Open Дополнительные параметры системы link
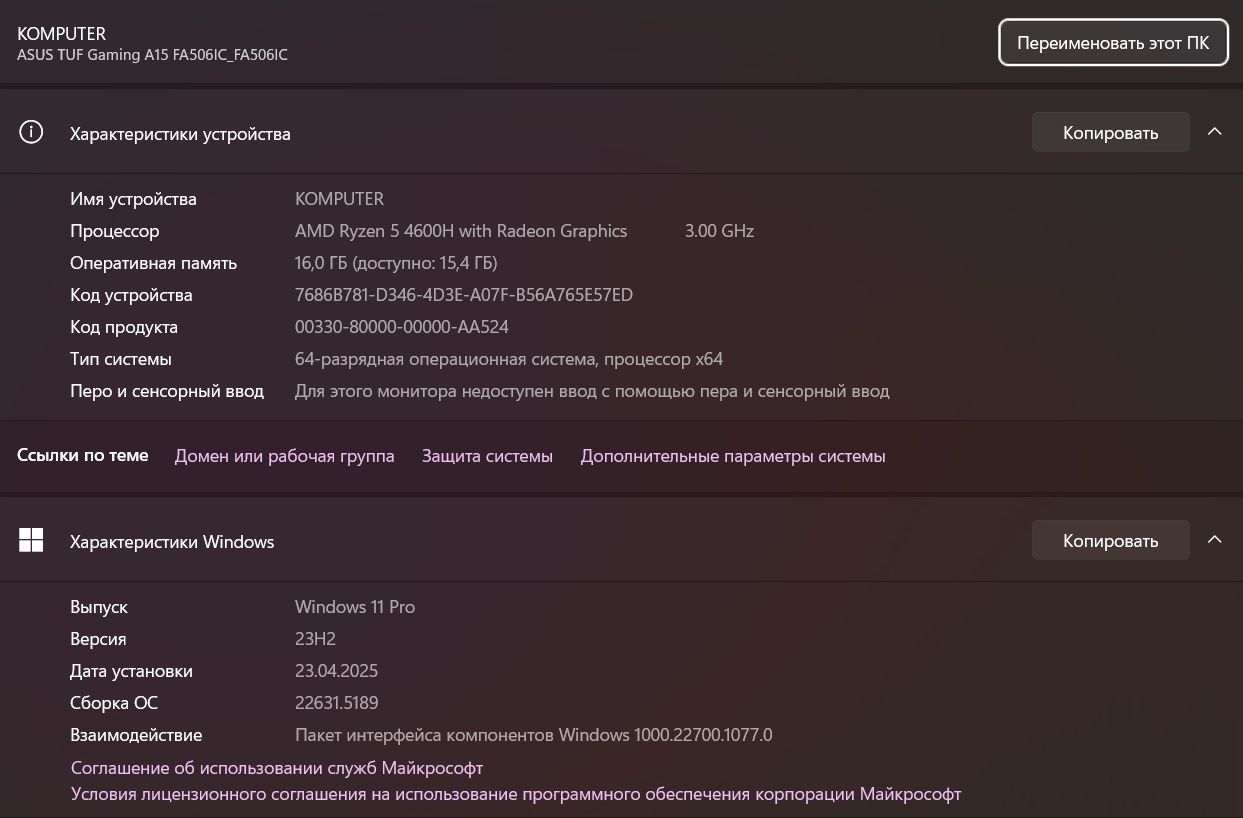 click(x=733, y=456)
